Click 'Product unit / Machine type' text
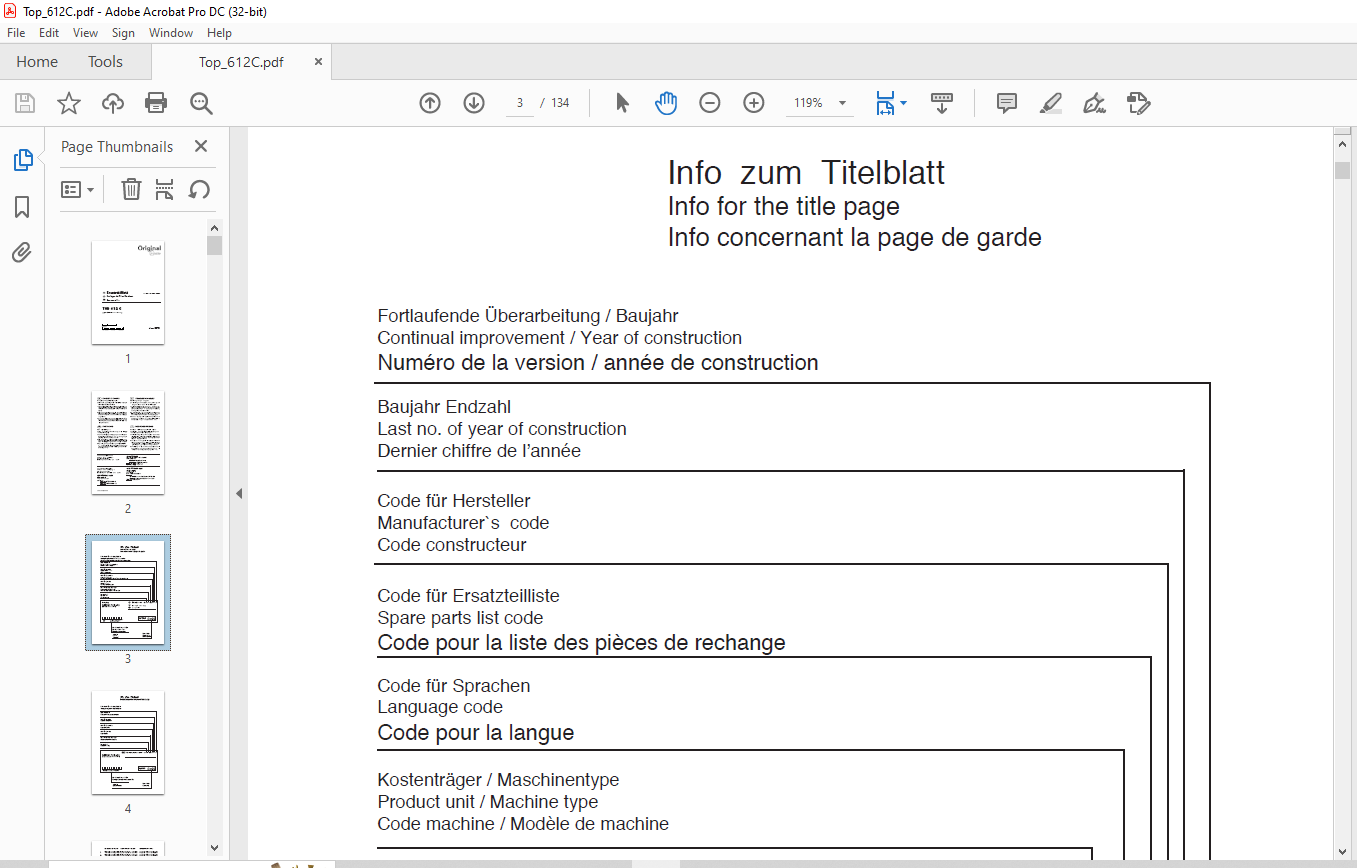Screen dimensions: 1357x868 [x=488, y=801]
